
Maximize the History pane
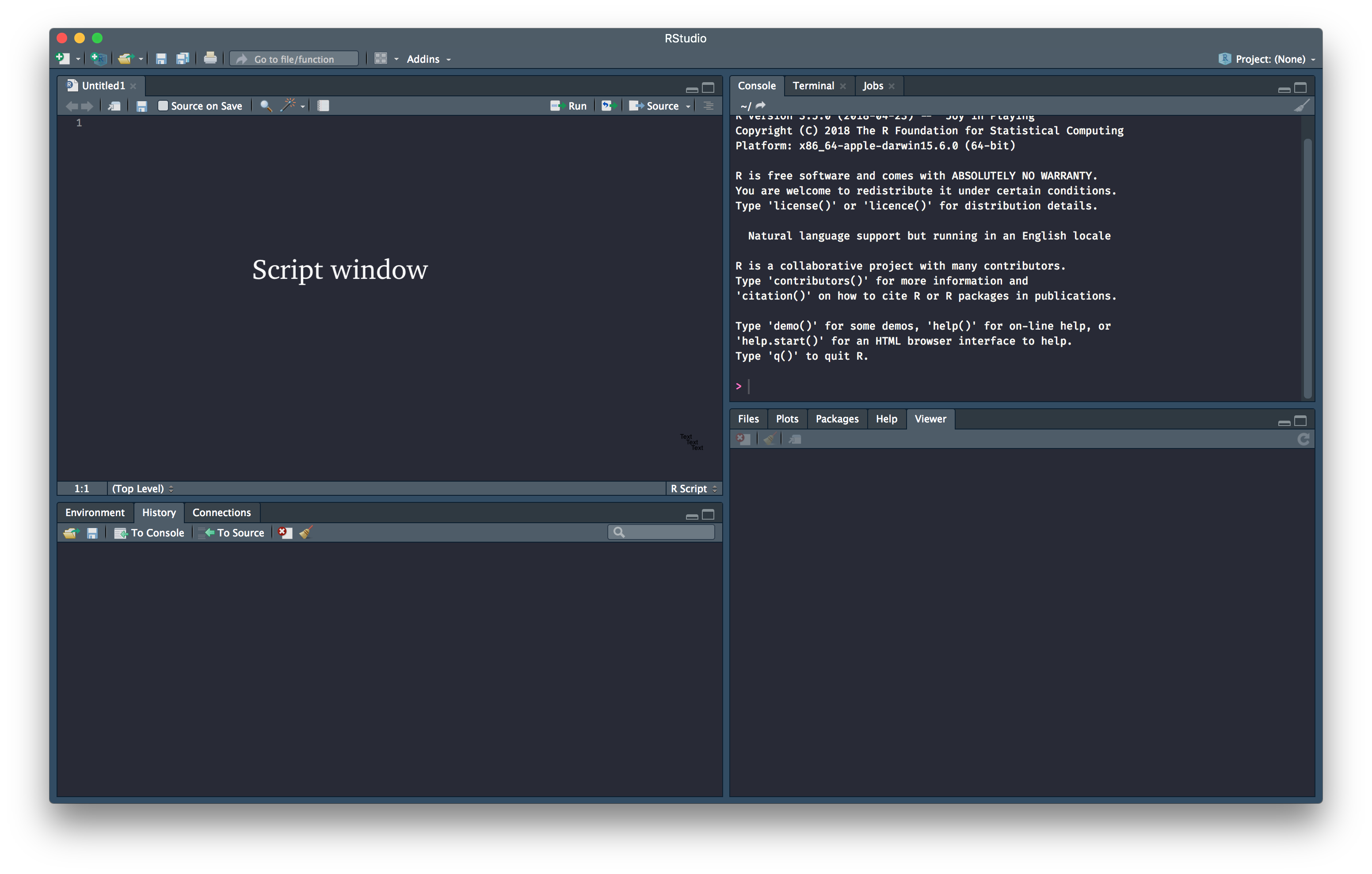coord(708,515)
